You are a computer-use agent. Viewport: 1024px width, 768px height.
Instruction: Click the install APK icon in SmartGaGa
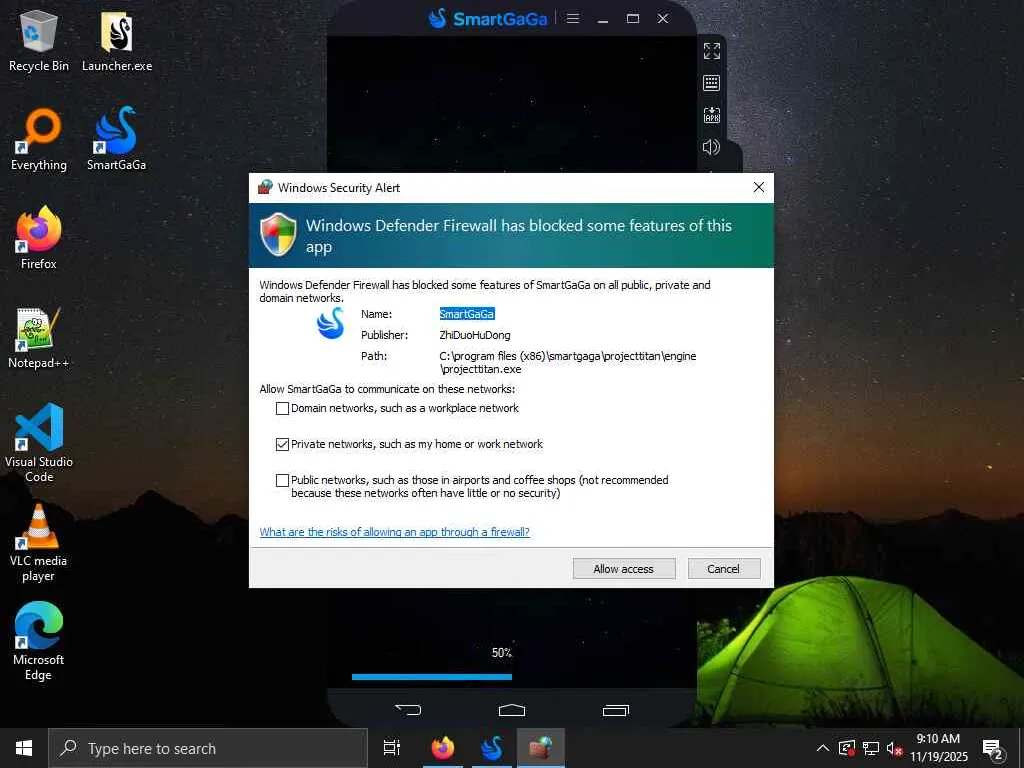(x=711, y=115)
